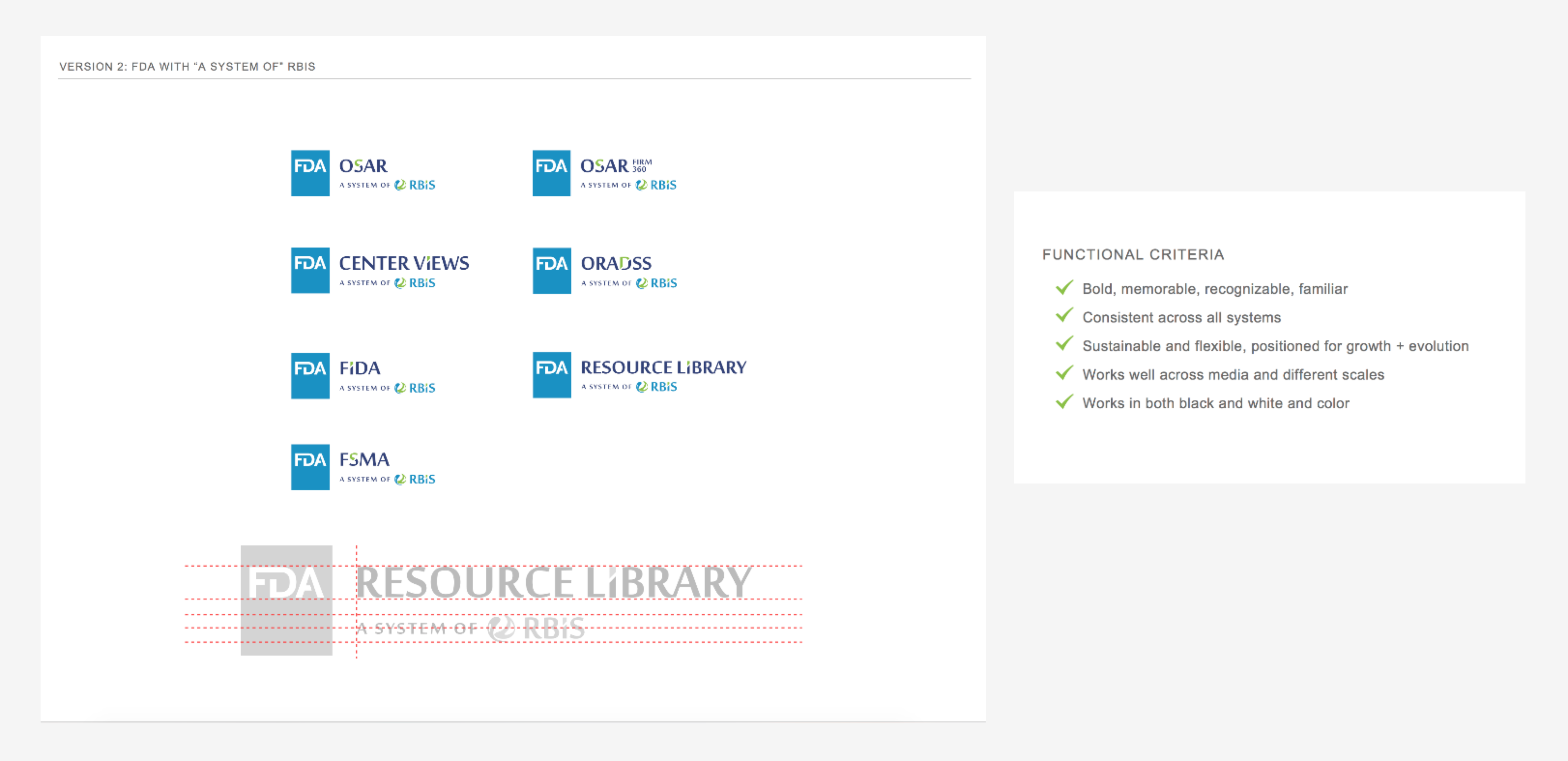Image resolution: width=1568 pixels, height=761 pixels.
Task: Click the gray FDA square in grid diagram
Action: (286, 600)
